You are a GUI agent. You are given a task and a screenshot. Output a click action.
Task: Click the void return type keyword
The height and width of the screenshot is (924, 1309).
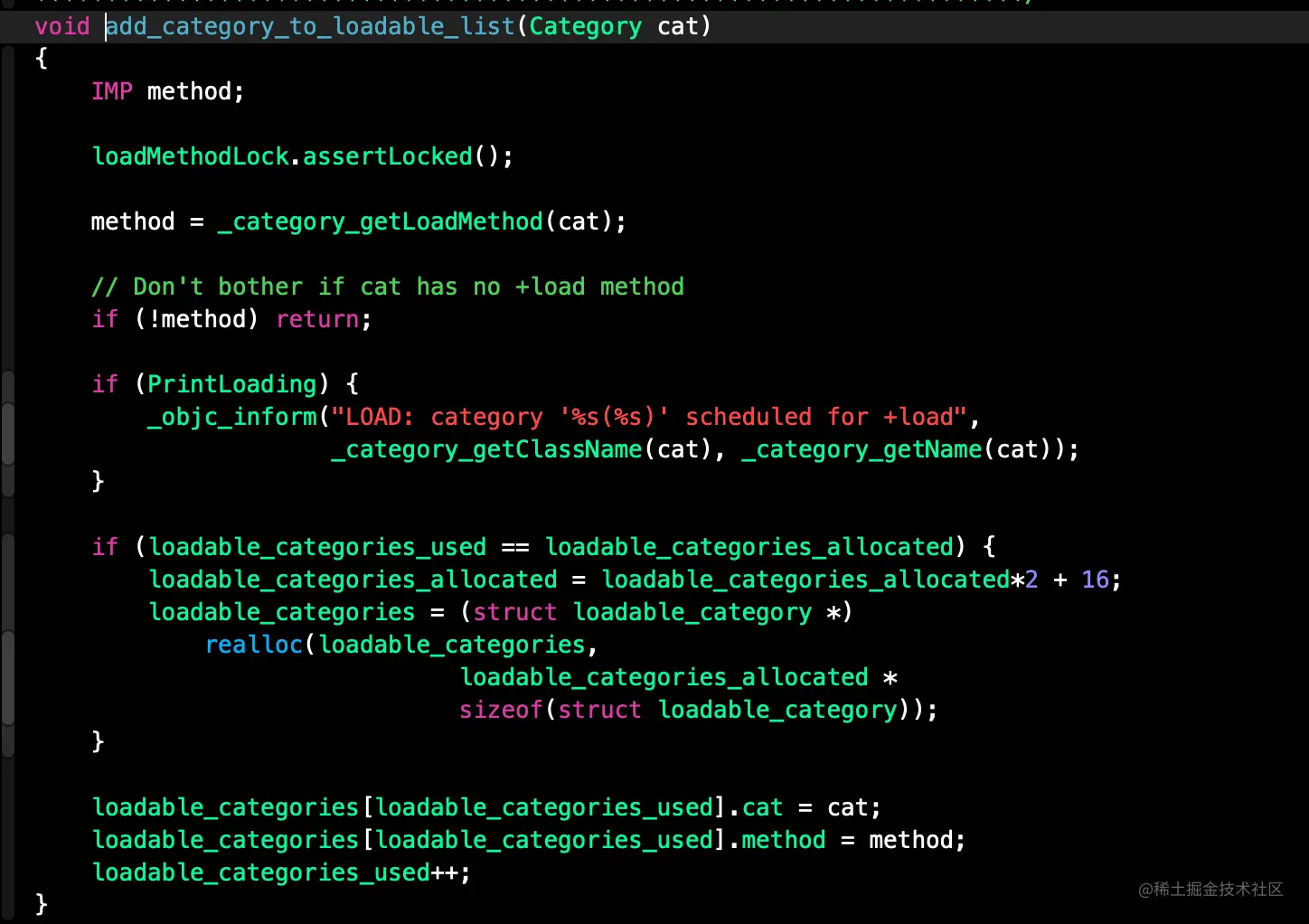62,26
